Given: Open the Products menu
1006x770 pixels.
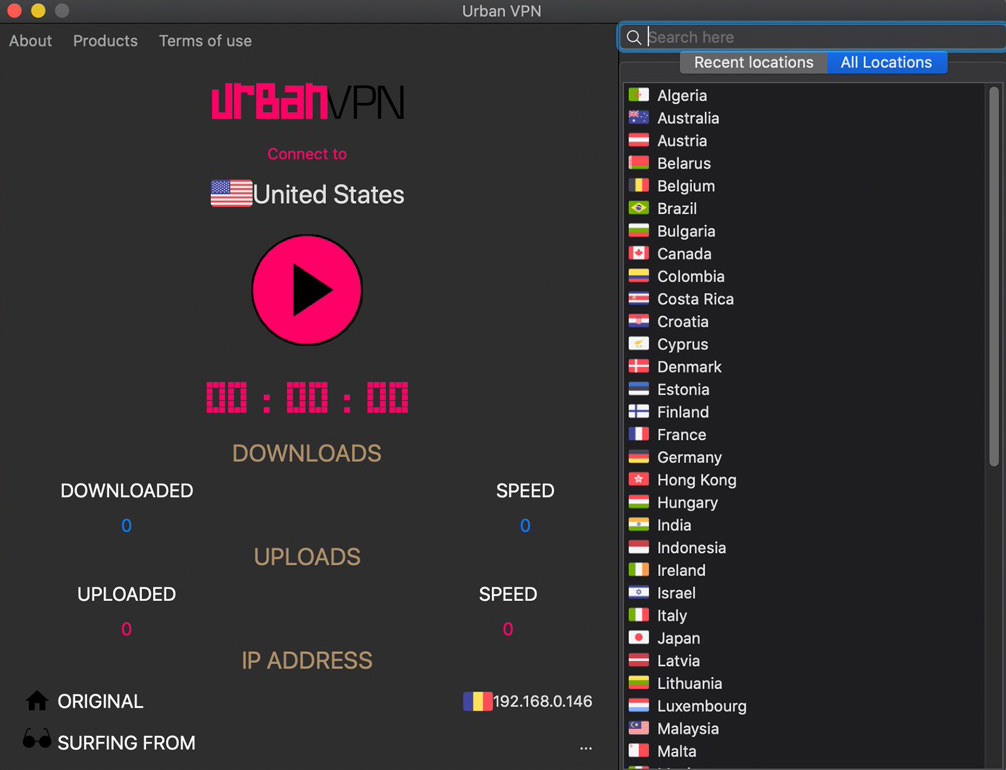Looking at the screenshot, I should pos(105,41).
